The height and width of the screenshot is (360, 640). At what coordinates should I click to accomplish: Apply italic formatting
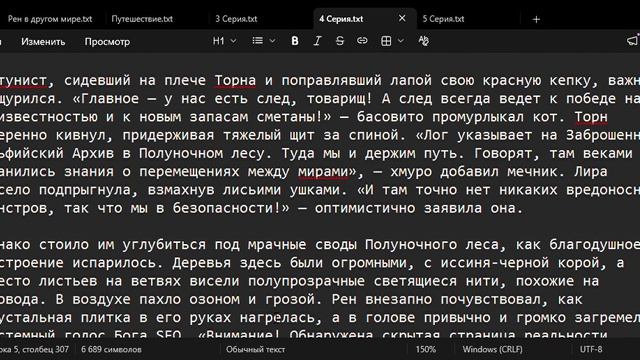point(317,41)
